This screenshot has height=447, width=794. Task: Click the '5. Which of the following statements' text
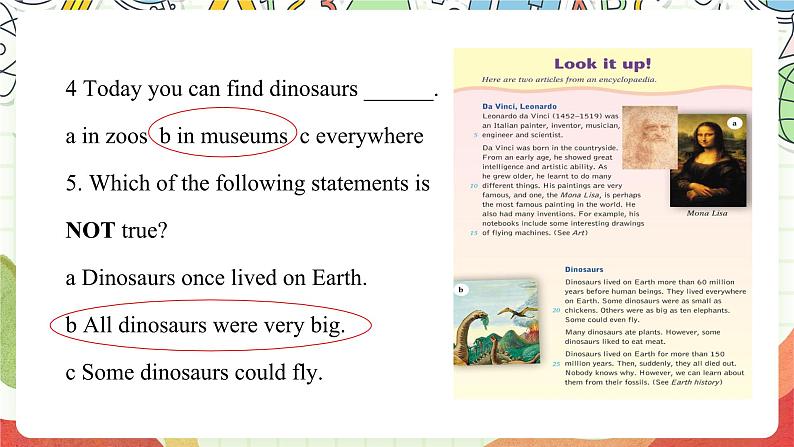(x=248, y=184)
